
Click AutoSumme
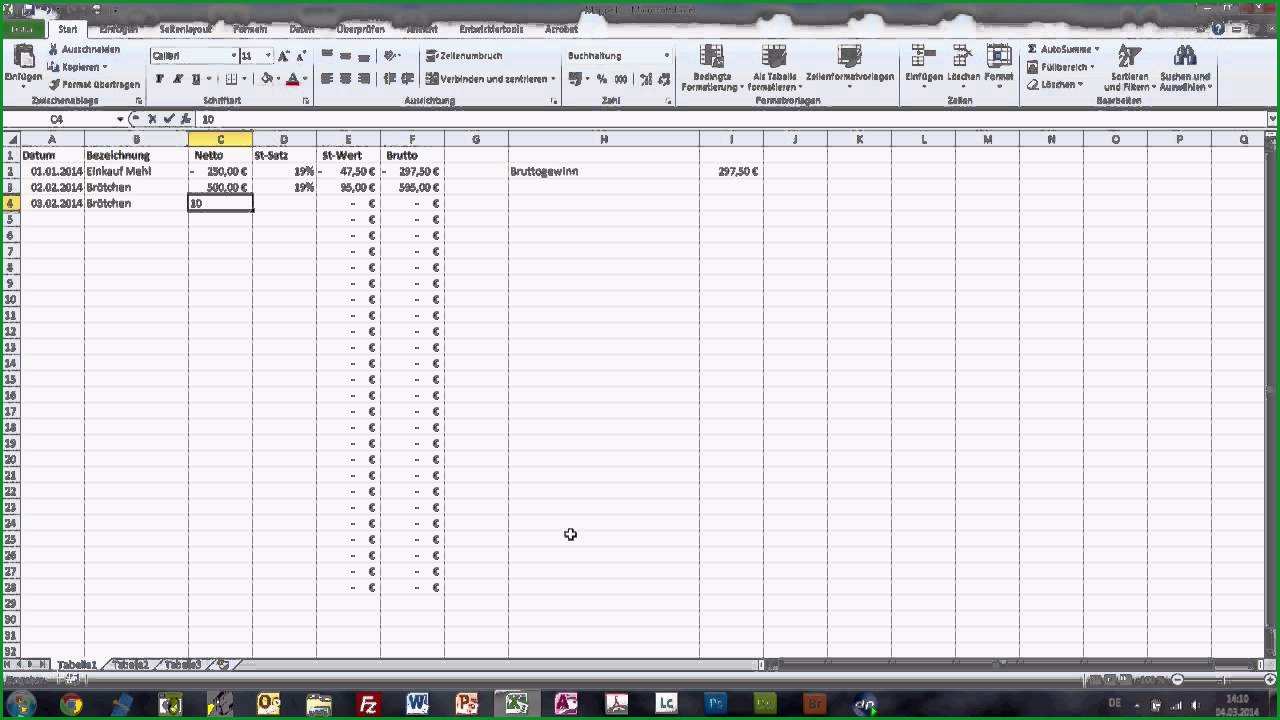1061,49
